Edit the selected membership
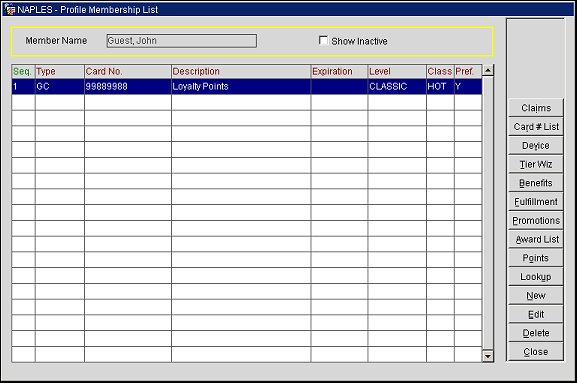Viewport: 577px width, 383px height. coord(536,314)
